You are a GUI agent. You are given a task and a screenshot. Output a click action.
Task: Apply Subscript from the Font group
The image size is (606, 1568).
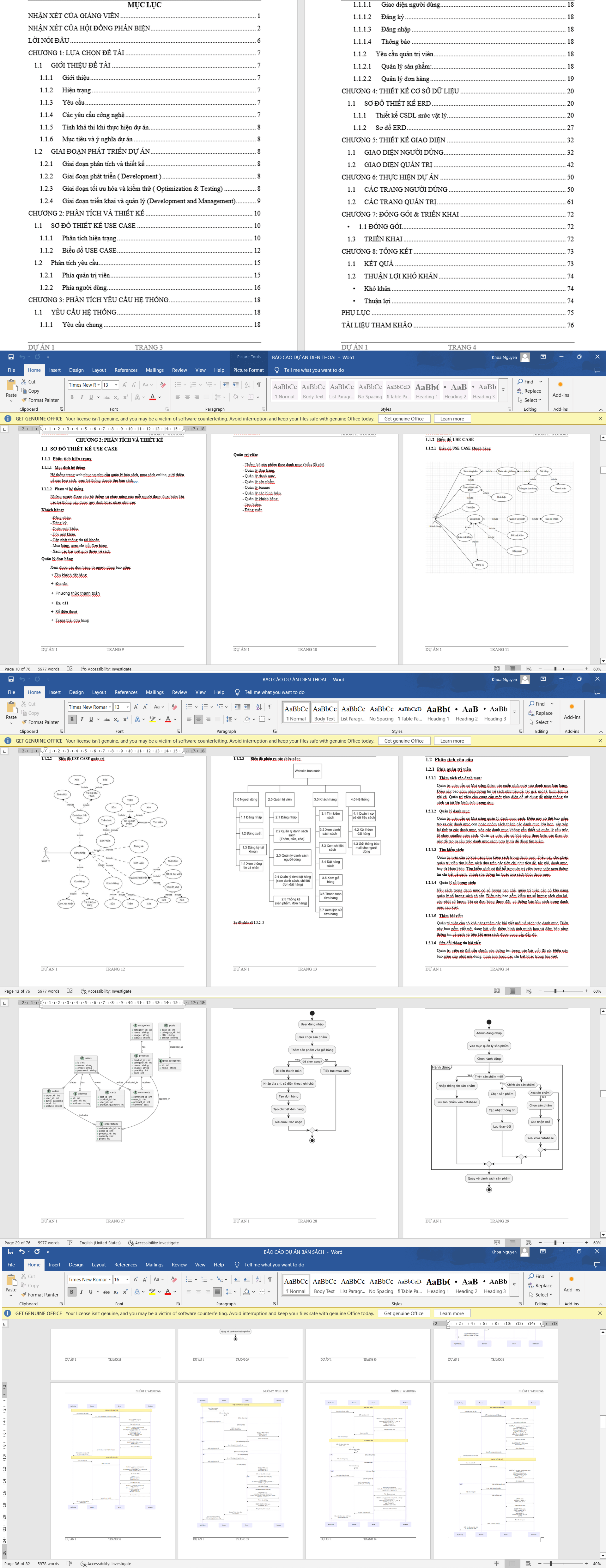(116, 397)
